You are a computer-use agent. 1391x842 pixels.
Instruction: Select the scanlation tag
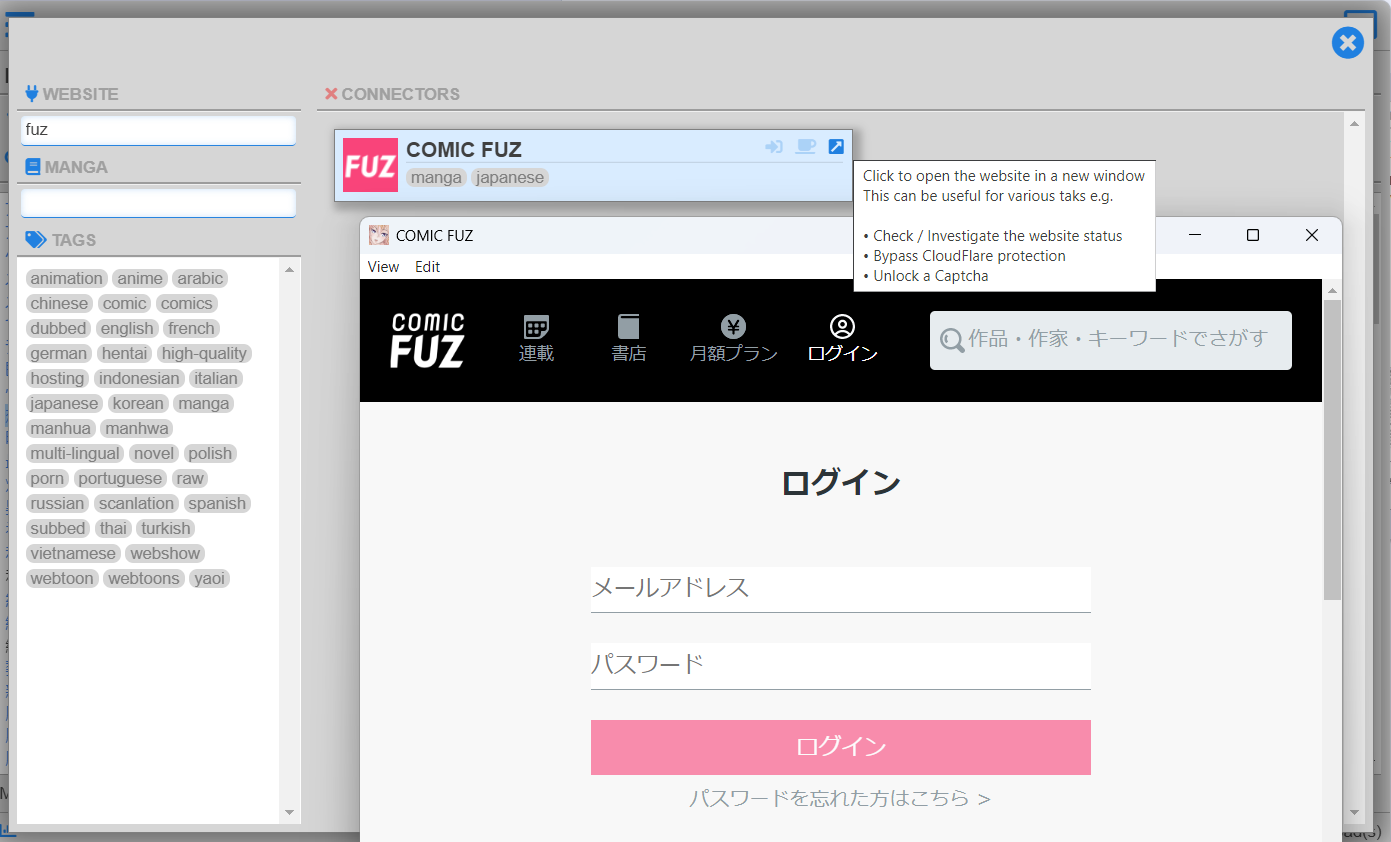click(136, 503)
